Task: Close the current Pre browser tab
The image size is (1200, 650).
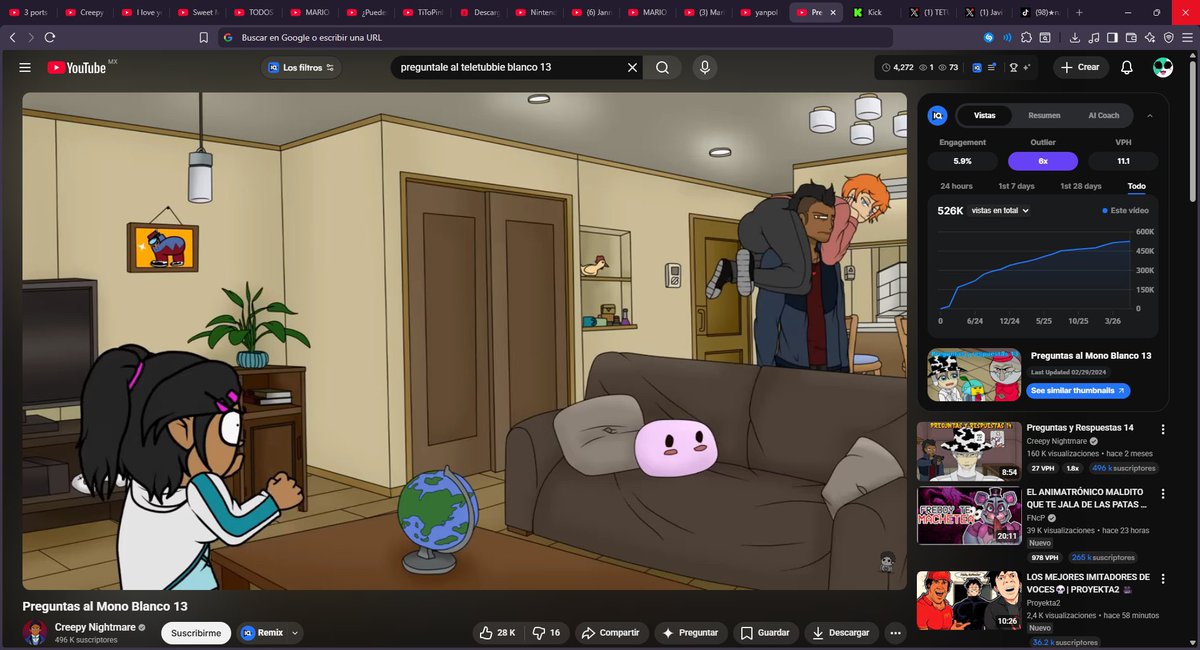Action: point(835,12)
